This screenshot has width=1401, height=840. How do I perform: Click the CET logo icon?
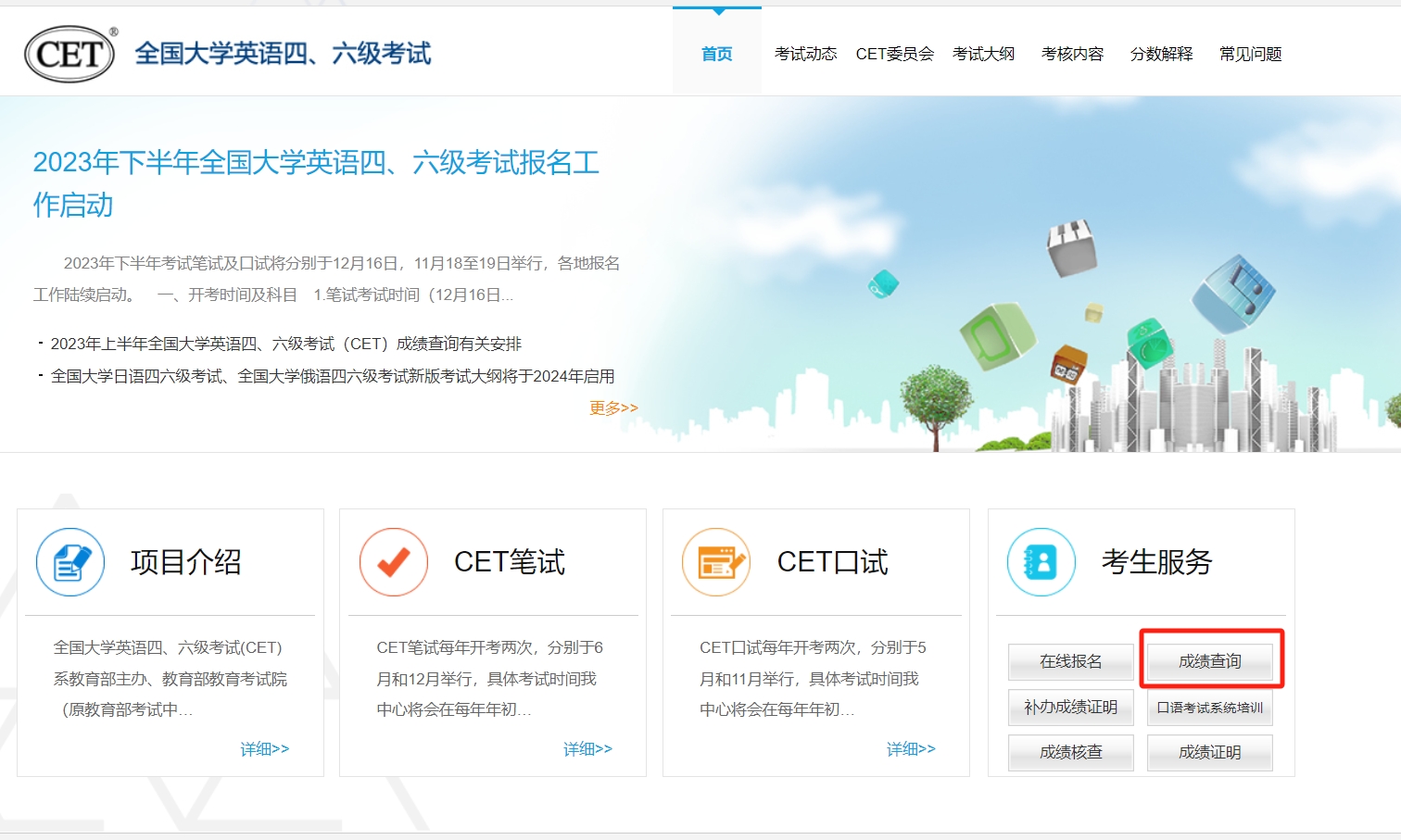coord(70,54)
